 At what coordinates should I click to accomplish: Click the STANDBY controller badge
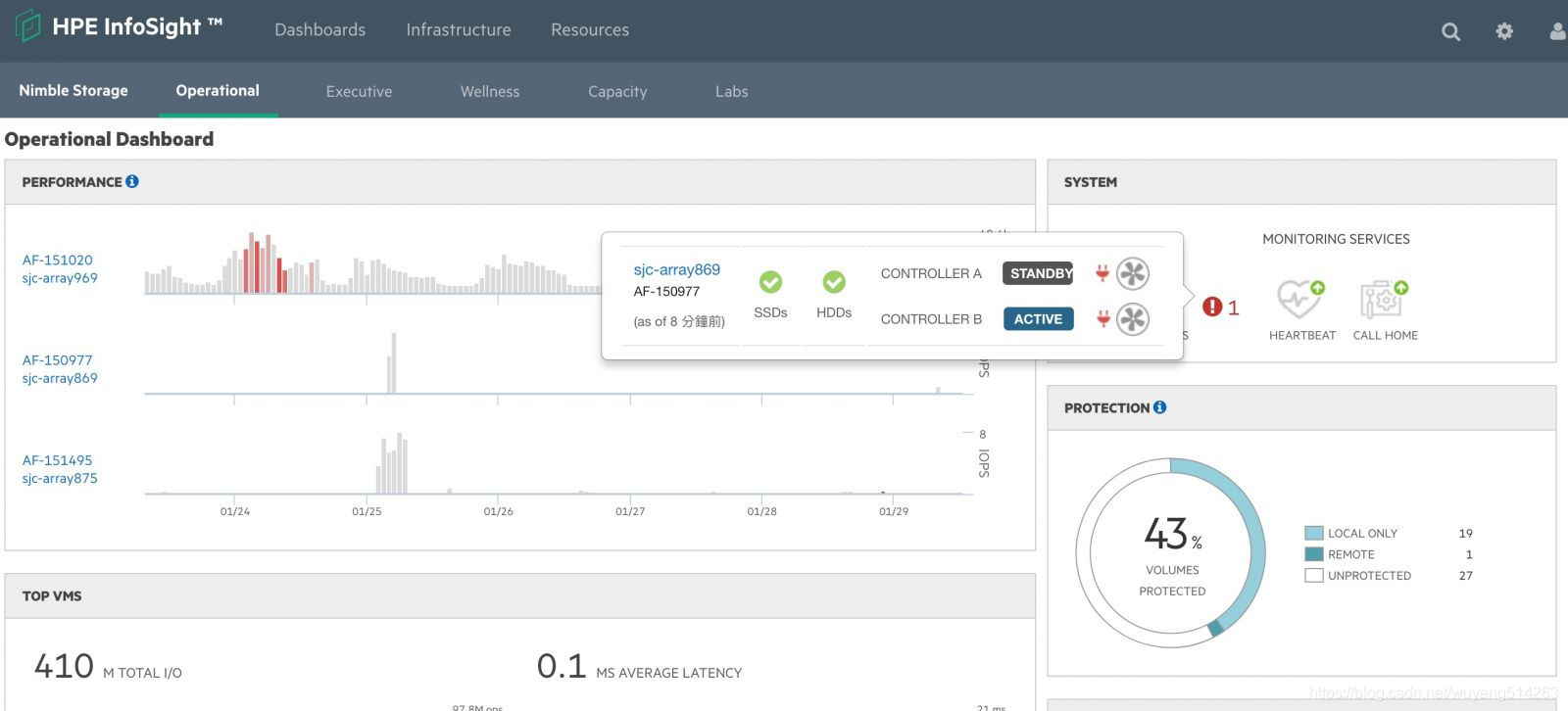1039,273
